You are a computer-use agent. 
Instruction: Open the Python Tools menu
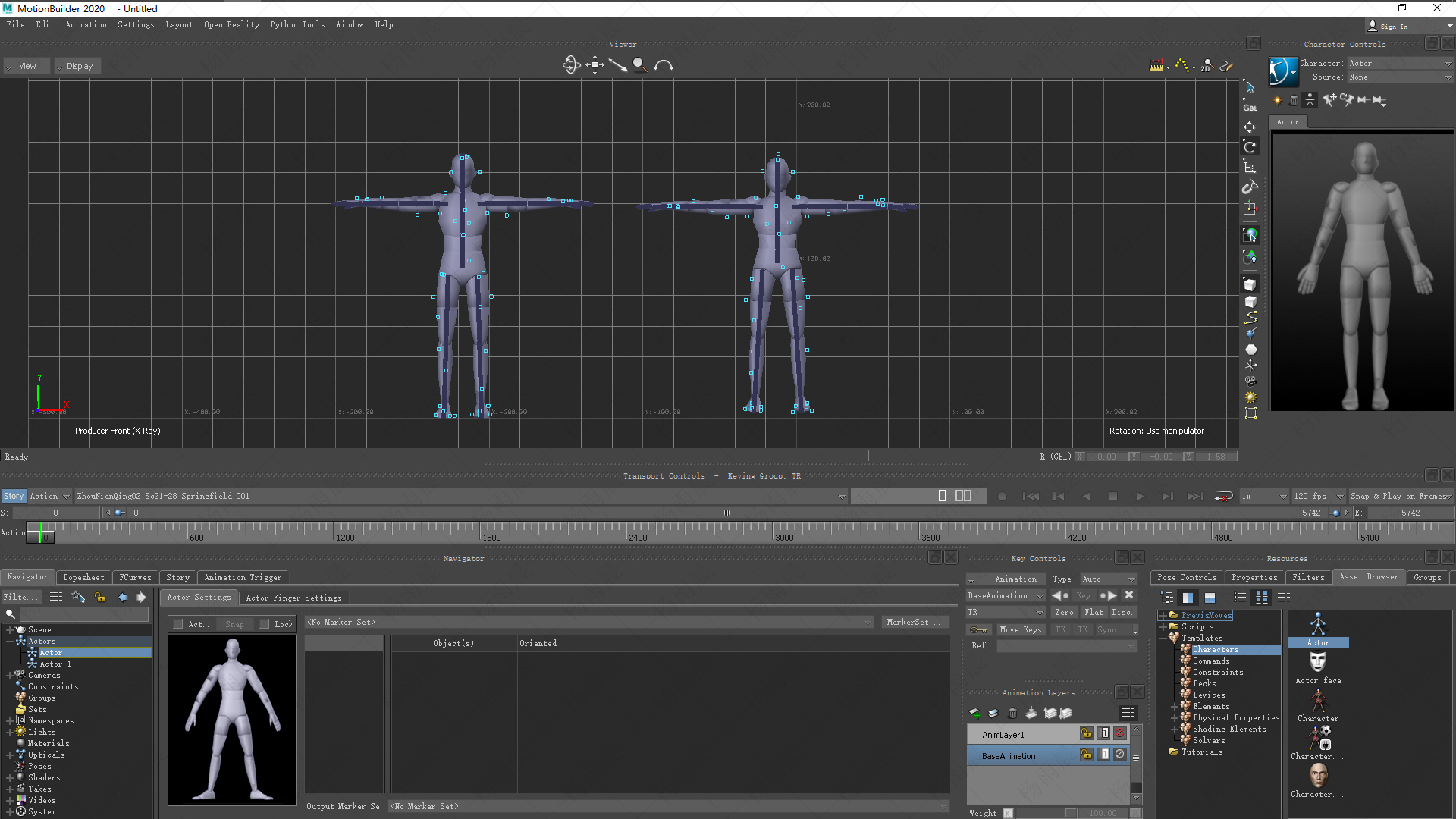(297, 25)
